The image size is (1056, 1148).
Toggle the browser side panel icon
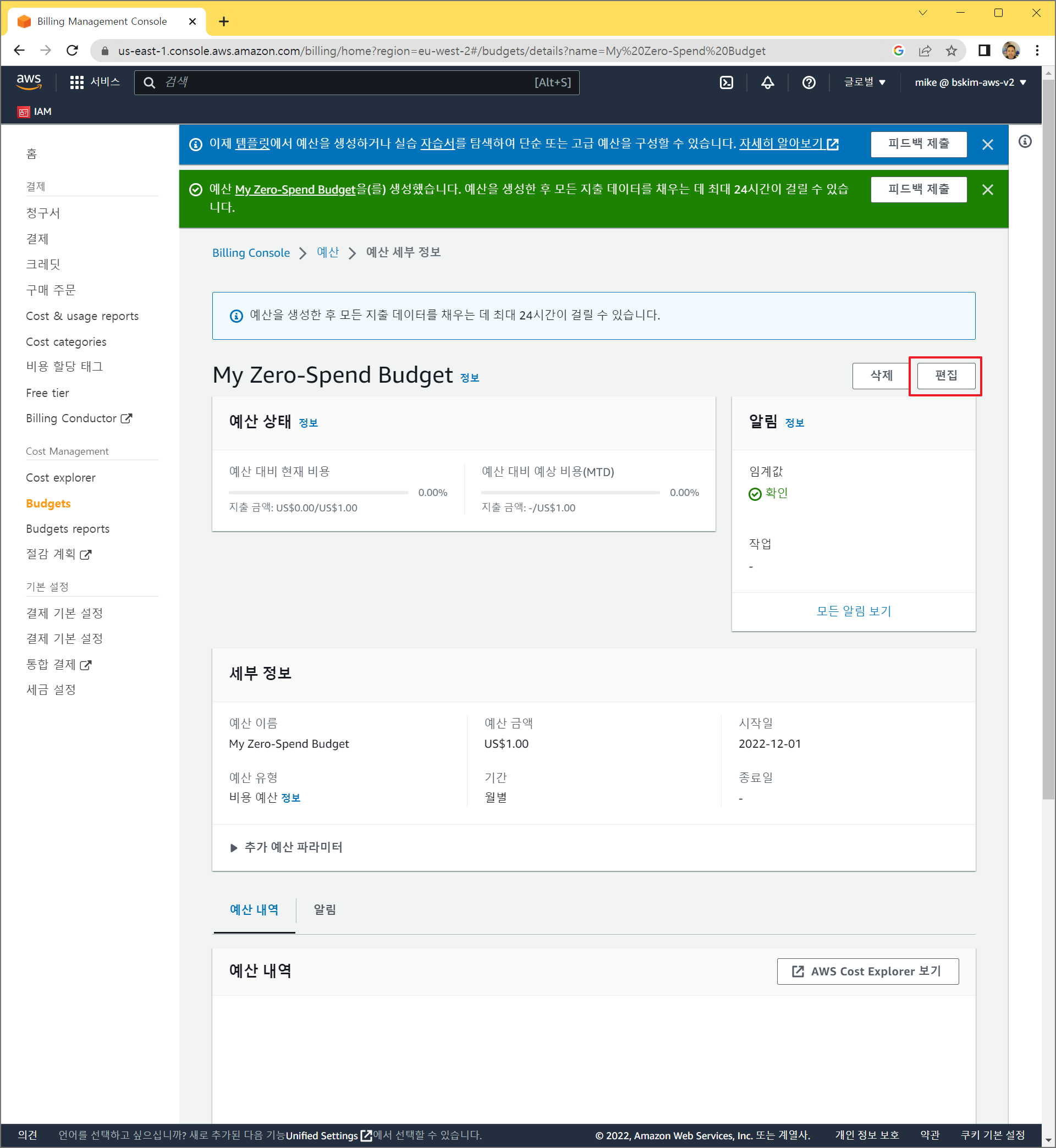pos(984,50)
